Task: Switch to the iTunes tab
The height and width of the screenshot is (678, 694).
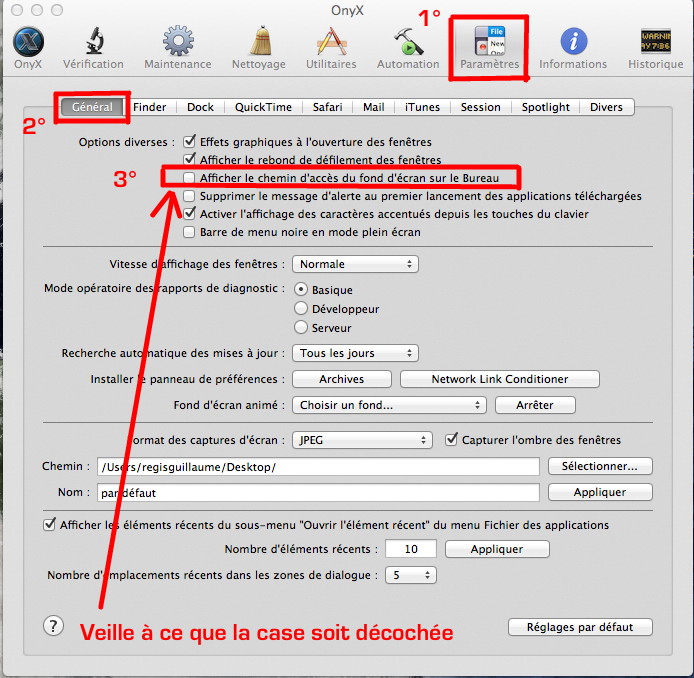Action: pyautogui.click(x=422, y=107)
